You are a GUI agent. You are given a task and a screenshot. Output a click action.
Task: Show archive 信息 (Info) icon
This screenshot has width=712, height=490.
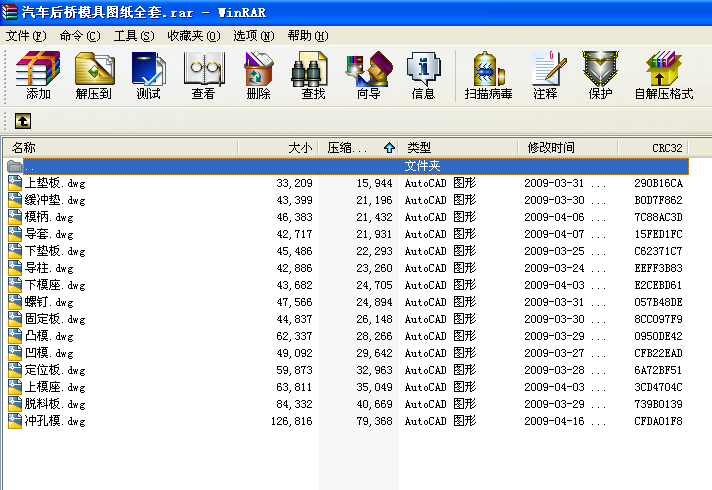coord(423,75)
